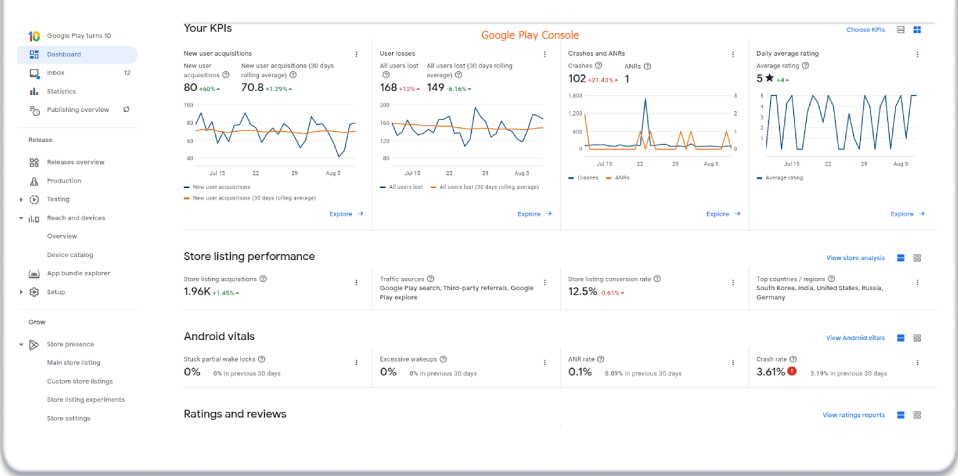Viewport: 958px width, 476px height.
Task: Click help icon beside Top countries / regions
Action: [x=831, y=279]
